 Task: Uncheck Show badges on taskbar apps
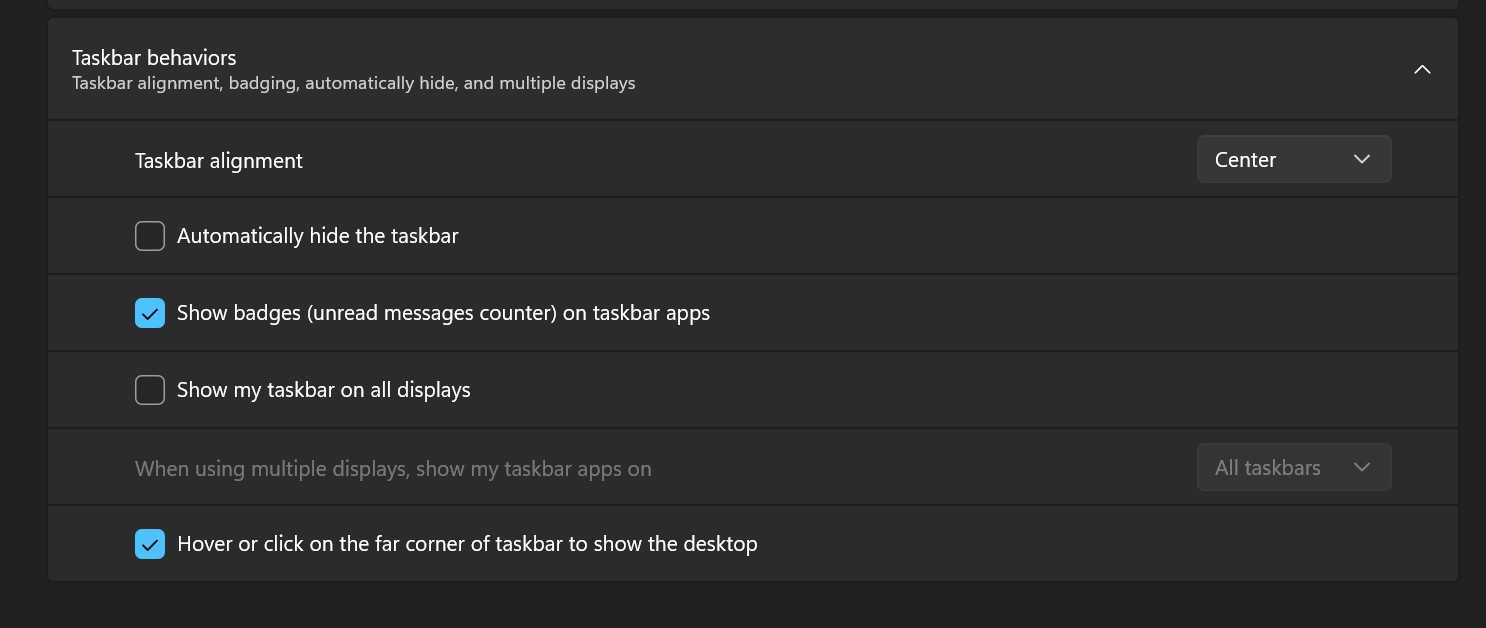(x=150, y=313)
